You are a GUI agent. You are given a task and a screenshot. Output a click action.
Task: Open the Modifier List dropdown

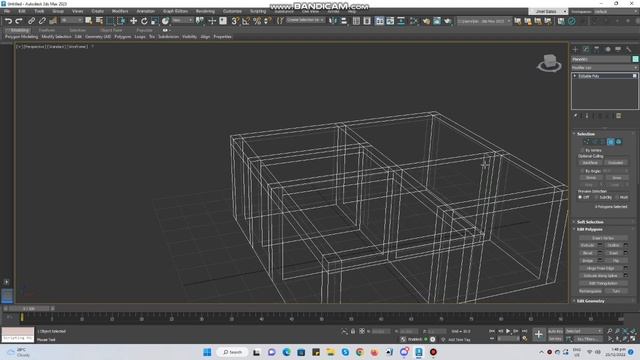pyautogui.click(x=604, y=67)
